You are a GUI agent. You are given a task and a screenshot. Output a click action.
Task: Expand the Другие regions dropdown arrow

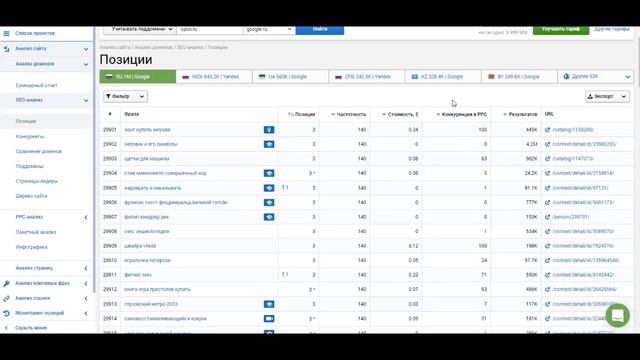coord(628,77)
